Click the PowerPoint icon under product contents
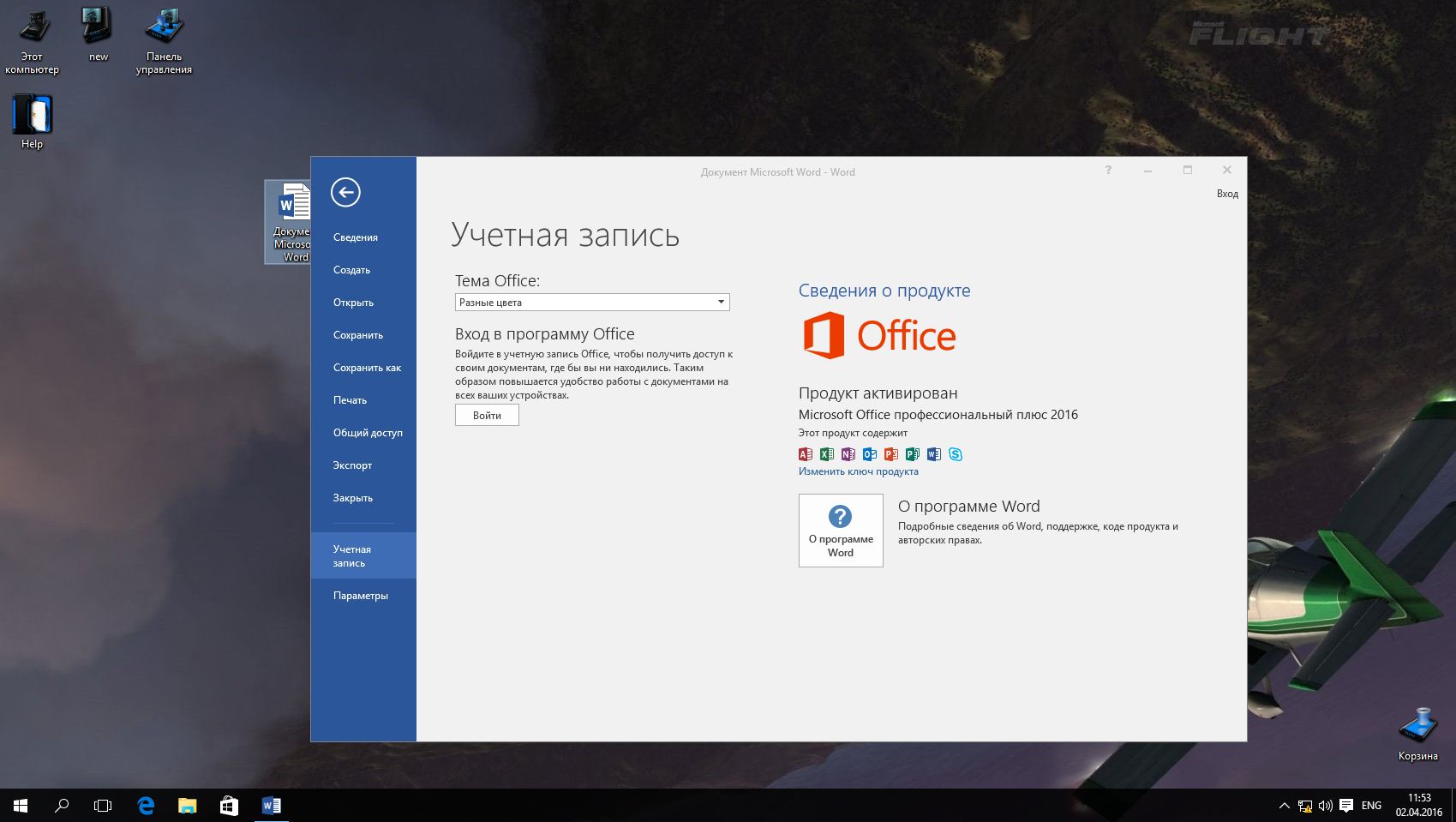Screen dimensions: 1456x822 click(x=891, y=454)
